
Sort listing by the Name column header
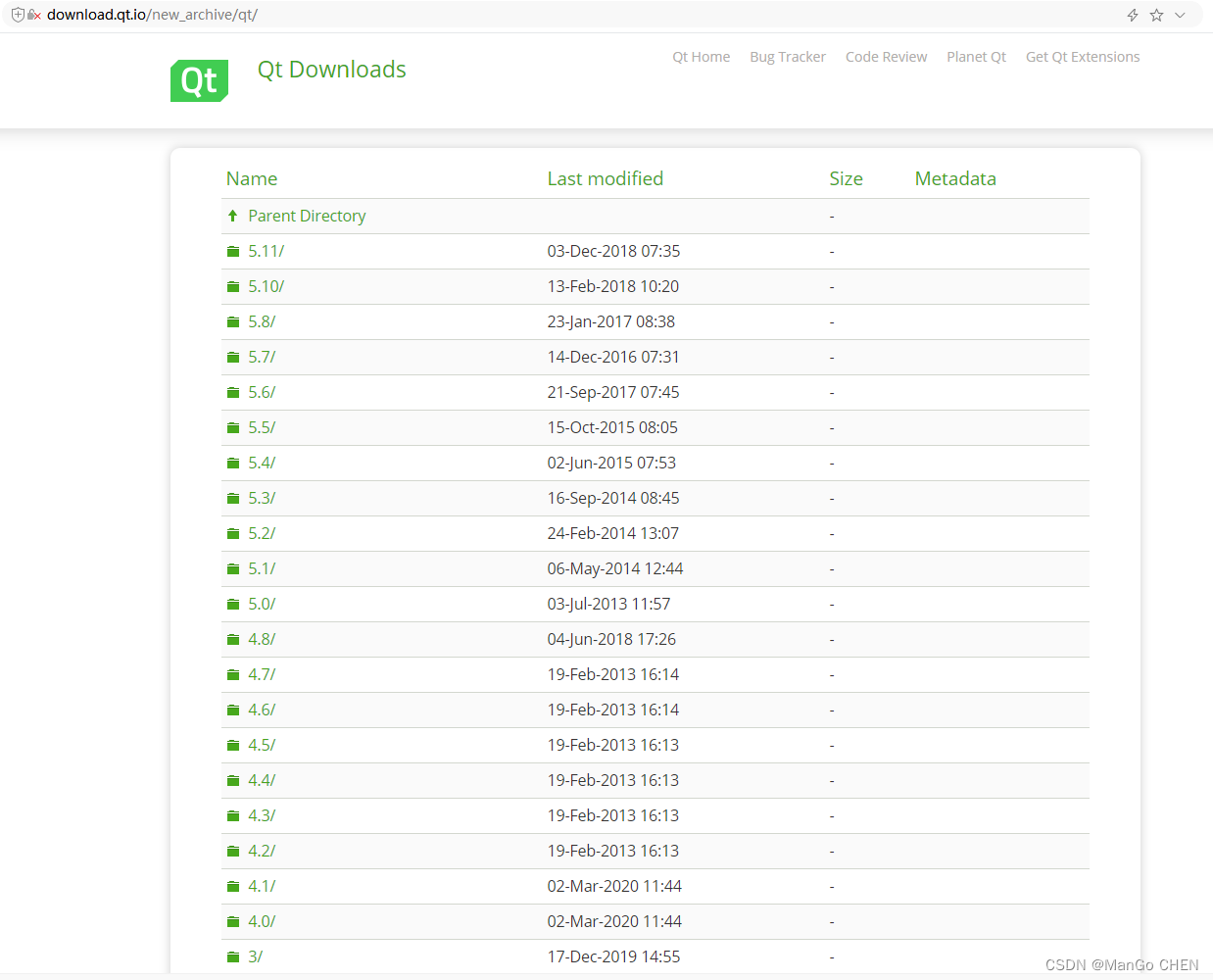click(x=252, y=178)
